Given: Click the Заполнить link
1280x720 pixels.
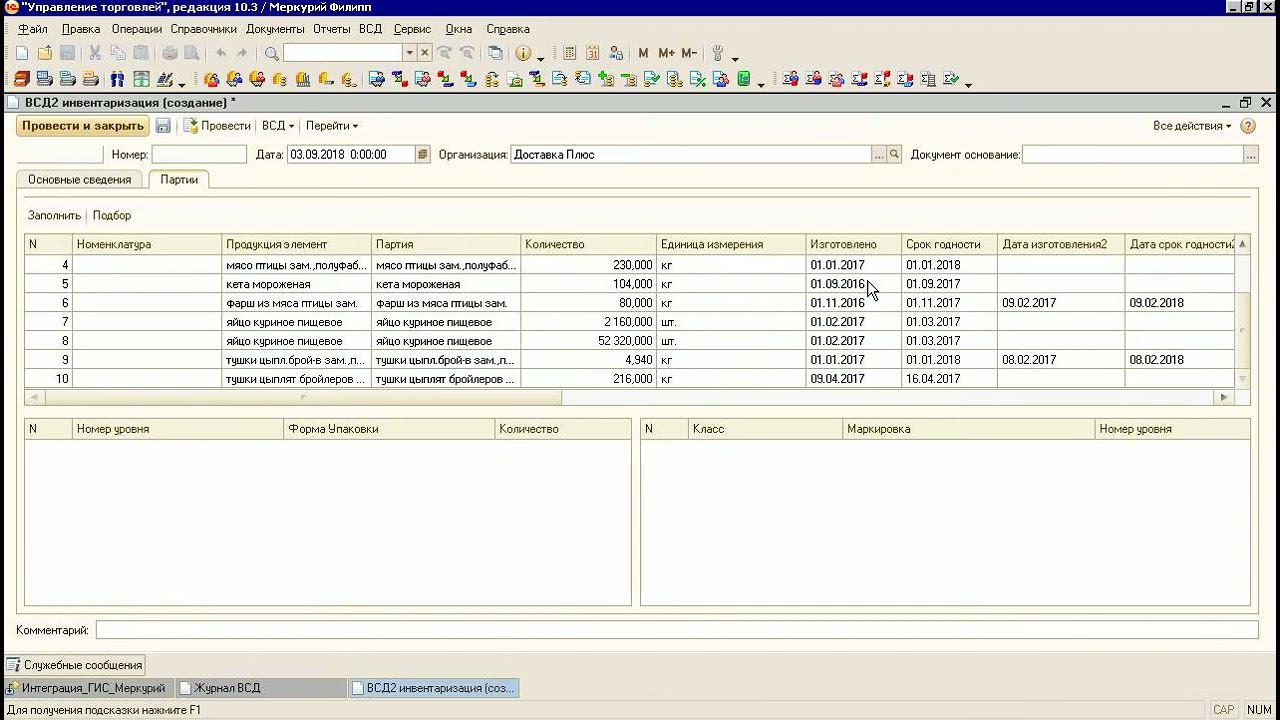Looking at the screenshot, I should 54,215.
